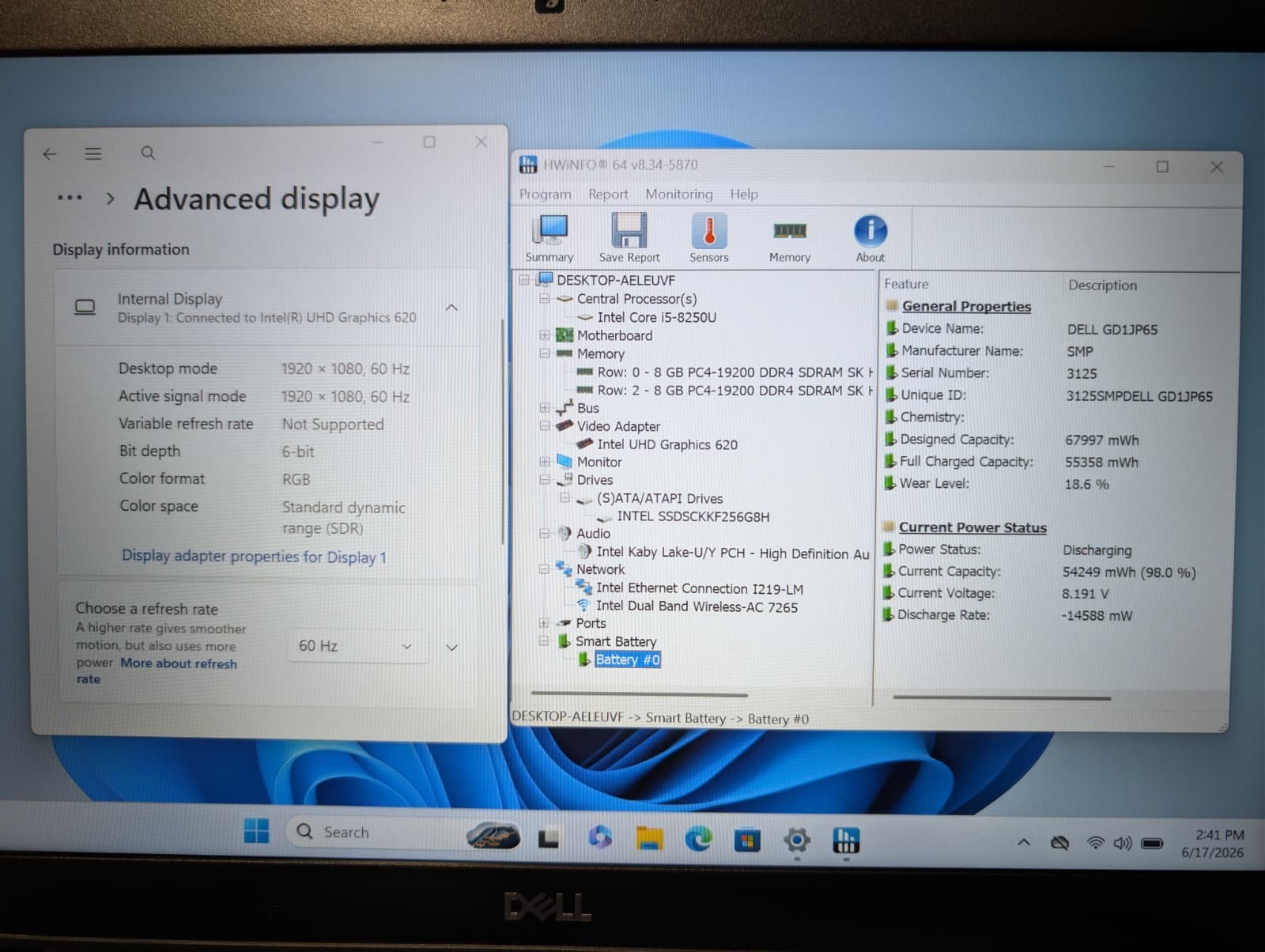Select INTEL SSDSCKKF256G8H drive item

click(693, 516)
